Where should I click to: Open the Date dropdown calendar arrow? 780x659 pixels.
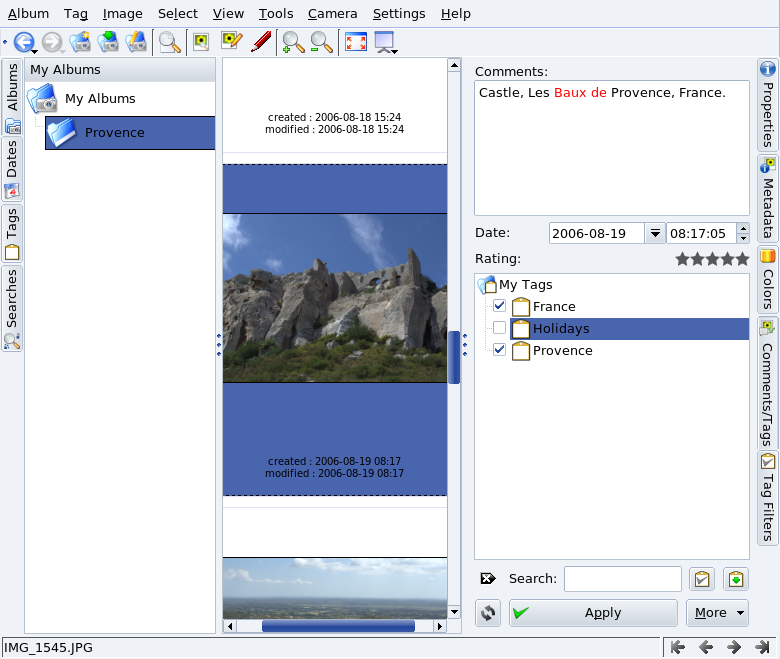pos(655,233)
